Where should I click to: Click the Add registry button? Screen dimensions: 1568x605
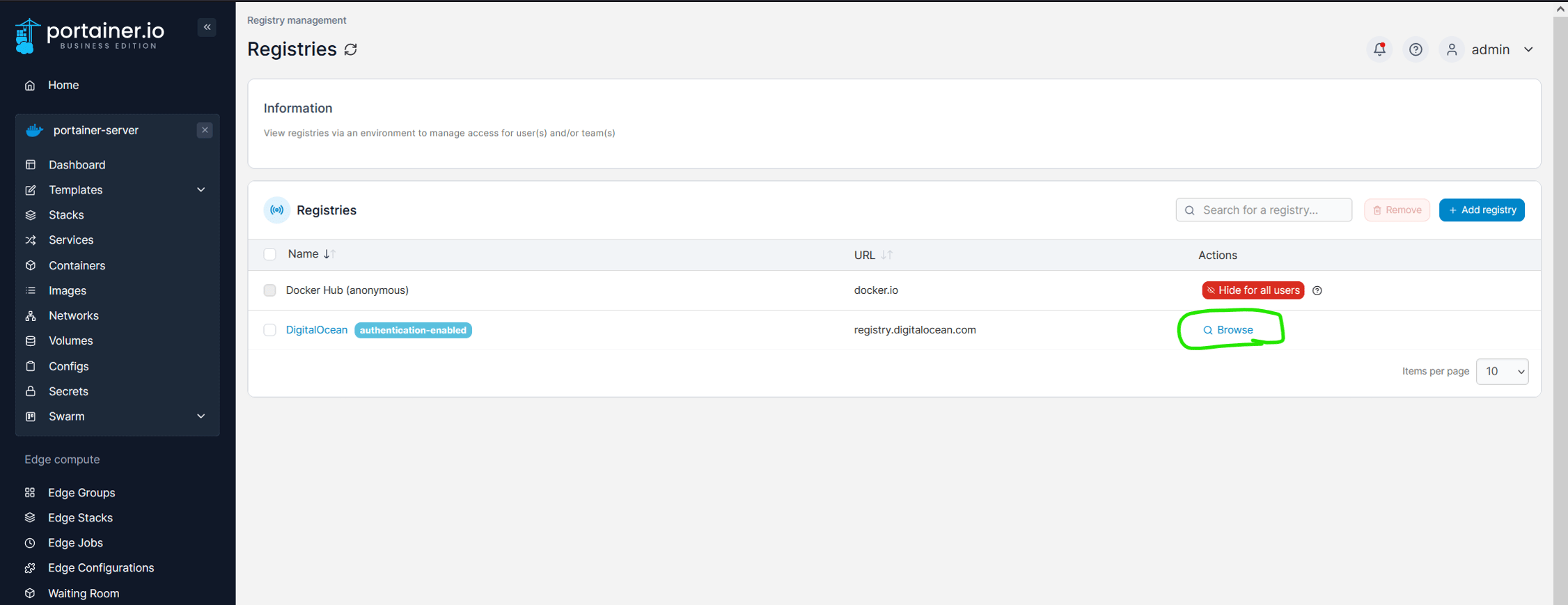click(1482, 210)
